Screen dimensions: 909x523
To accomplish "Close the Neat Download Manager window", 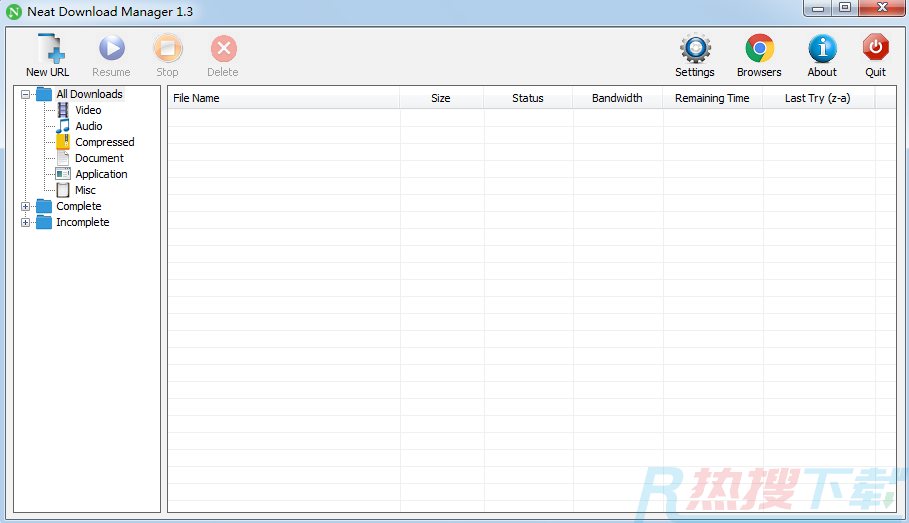I will [x=882, y=8].
